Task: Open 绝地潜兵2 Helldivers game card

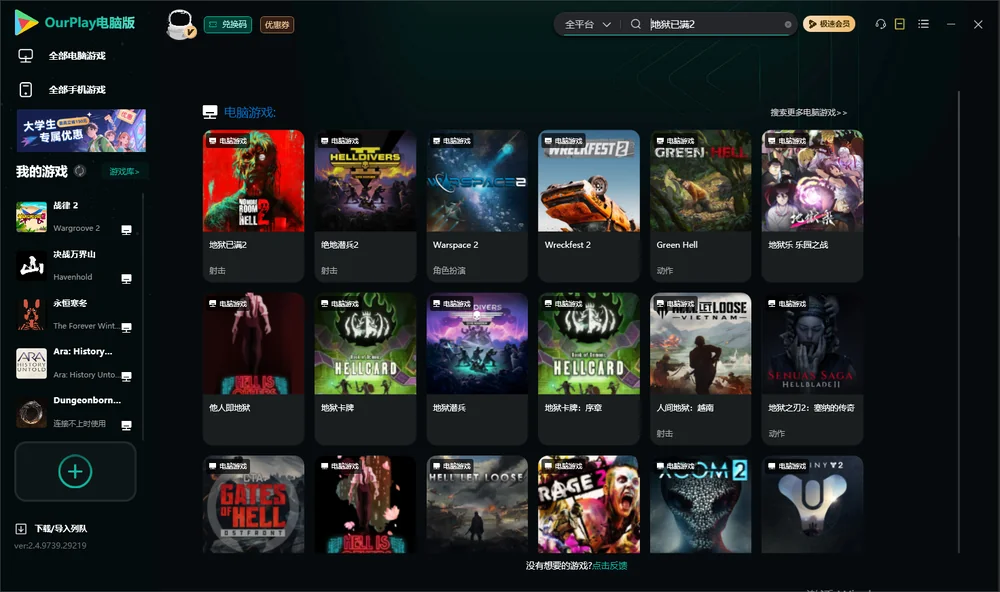Action: click(365, 205)
